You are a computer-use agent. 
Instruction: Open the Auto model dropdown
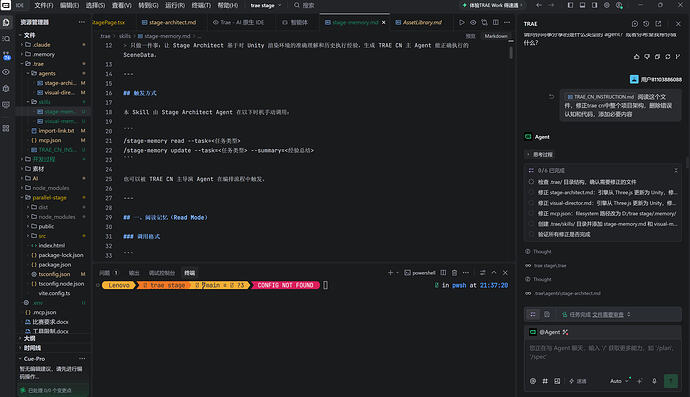click(619, 381)
